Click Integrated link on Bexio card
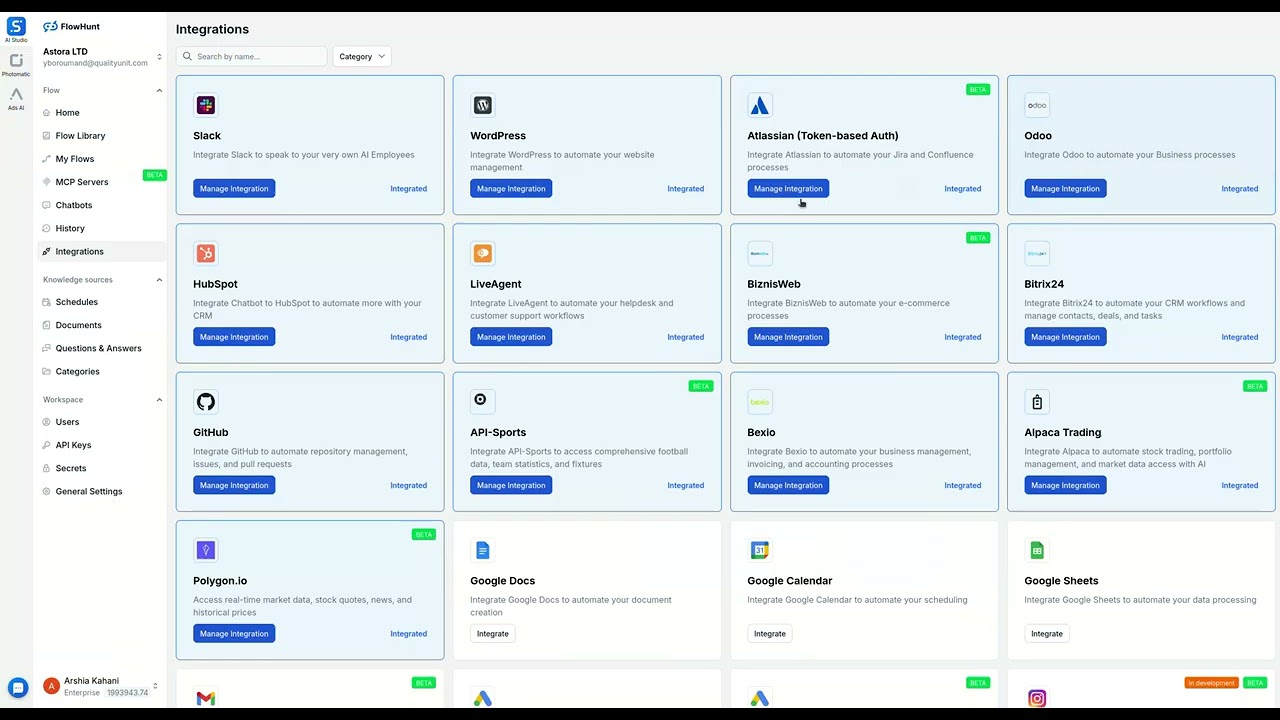Screen dimensions: 1280x720 (962, 485)
